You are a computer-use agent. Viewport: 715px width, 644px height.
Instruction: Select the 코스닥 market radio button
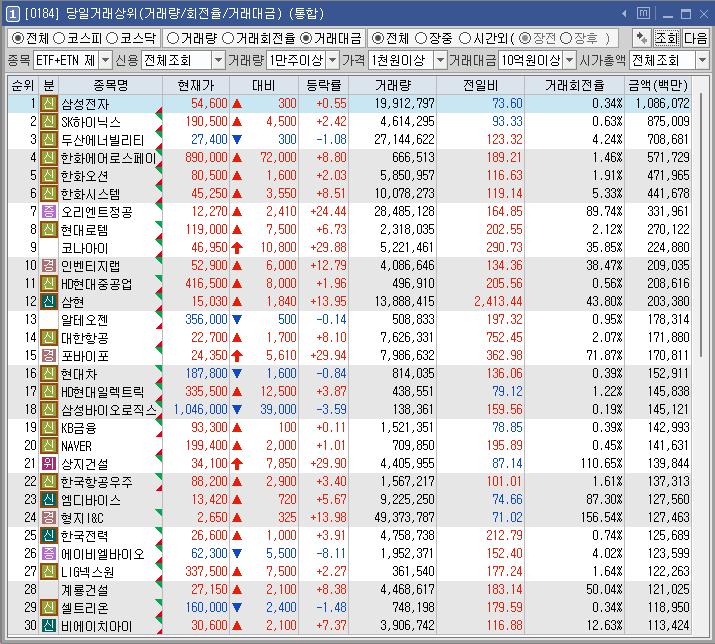coord(112,39)
